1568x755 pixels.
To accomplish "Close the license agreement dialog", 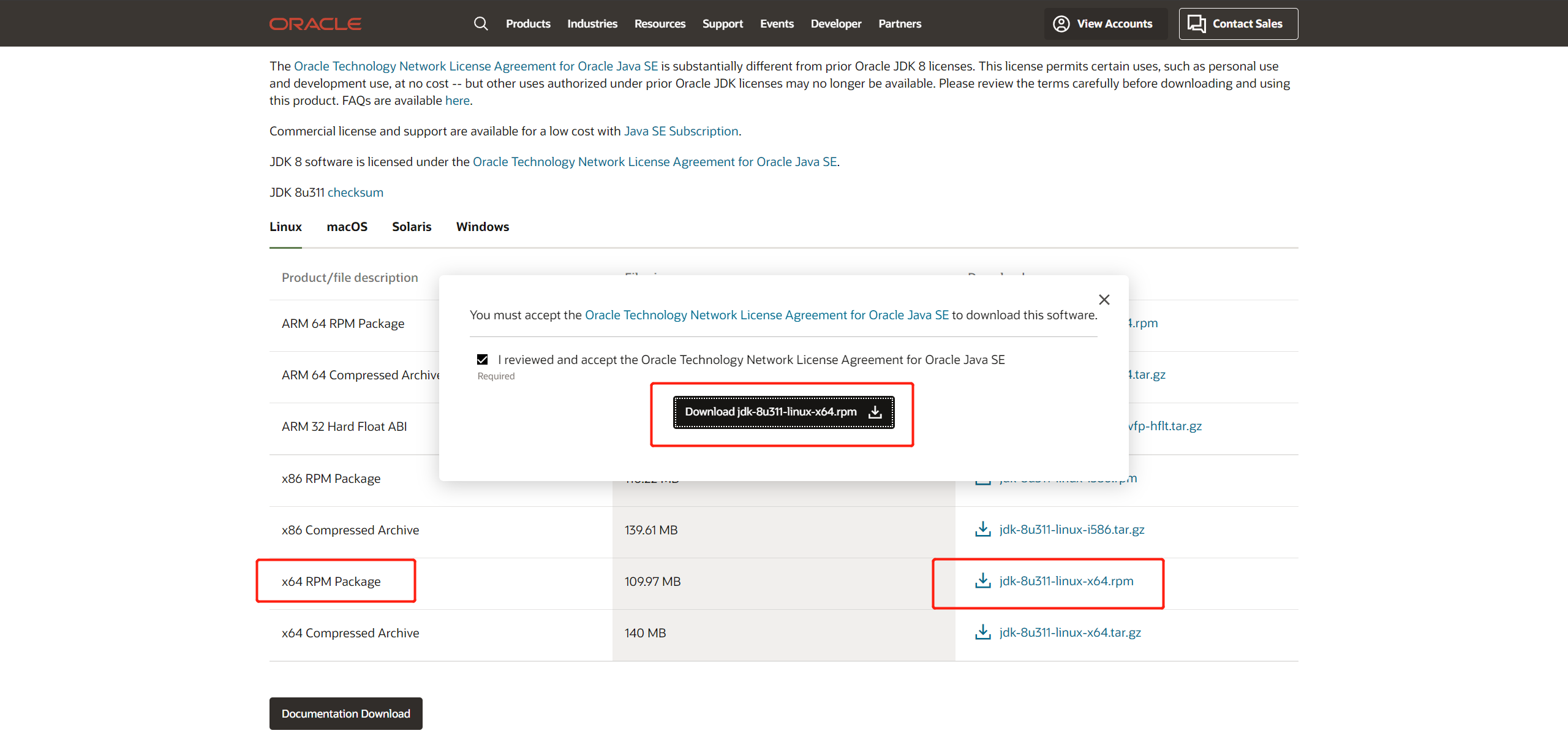I will coord(1104,300).
